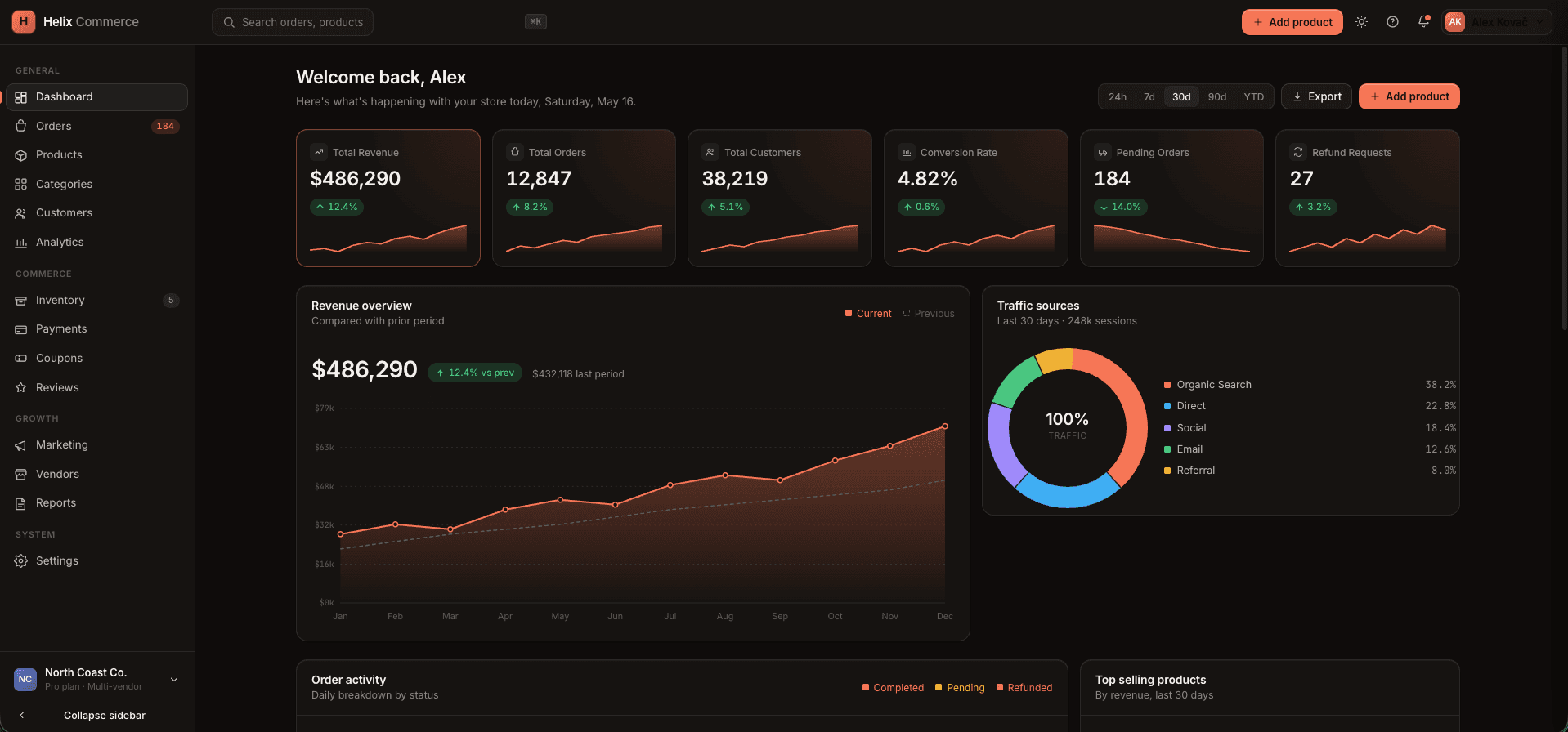
Task: Click the 12.4% vs prev badge
Action: click(x=475, y=373)
